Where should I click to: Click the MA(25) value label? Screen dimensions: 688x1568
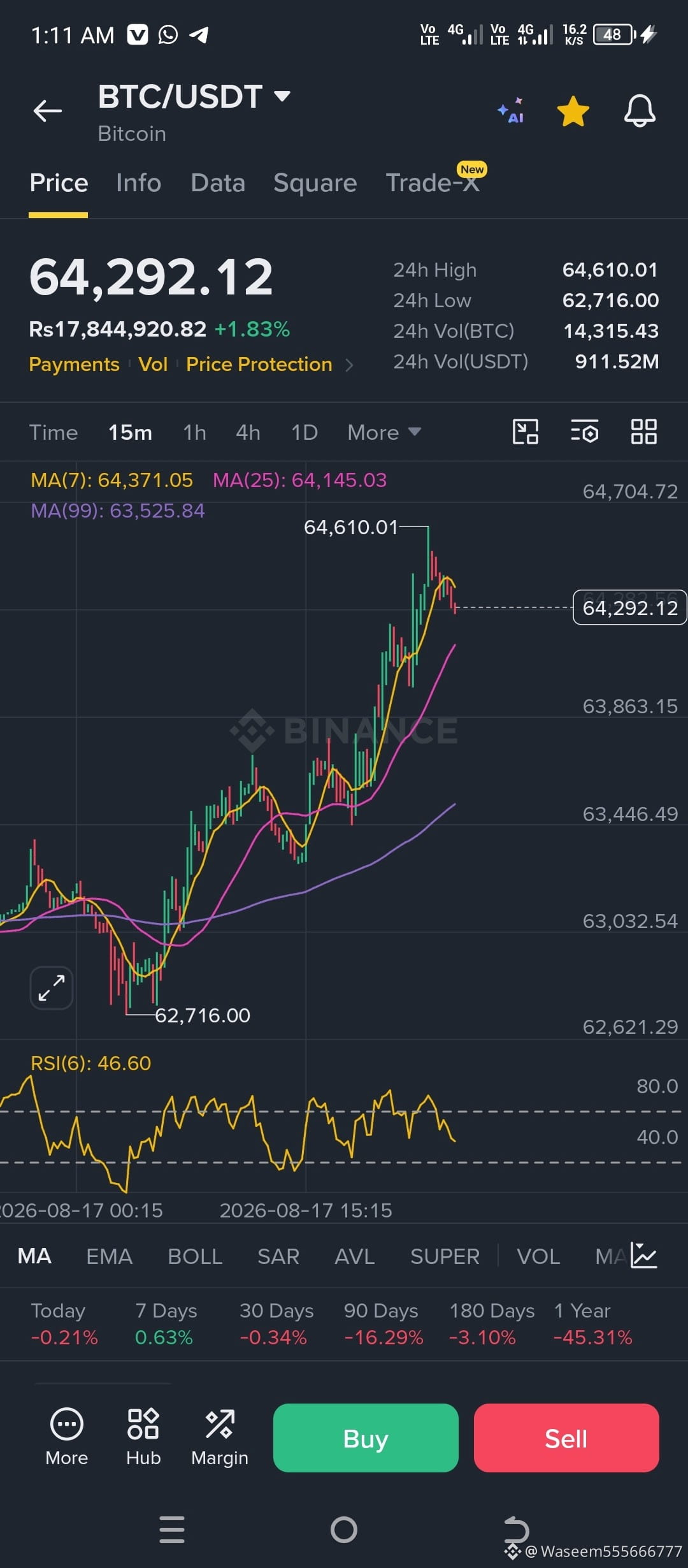point(299,480)
